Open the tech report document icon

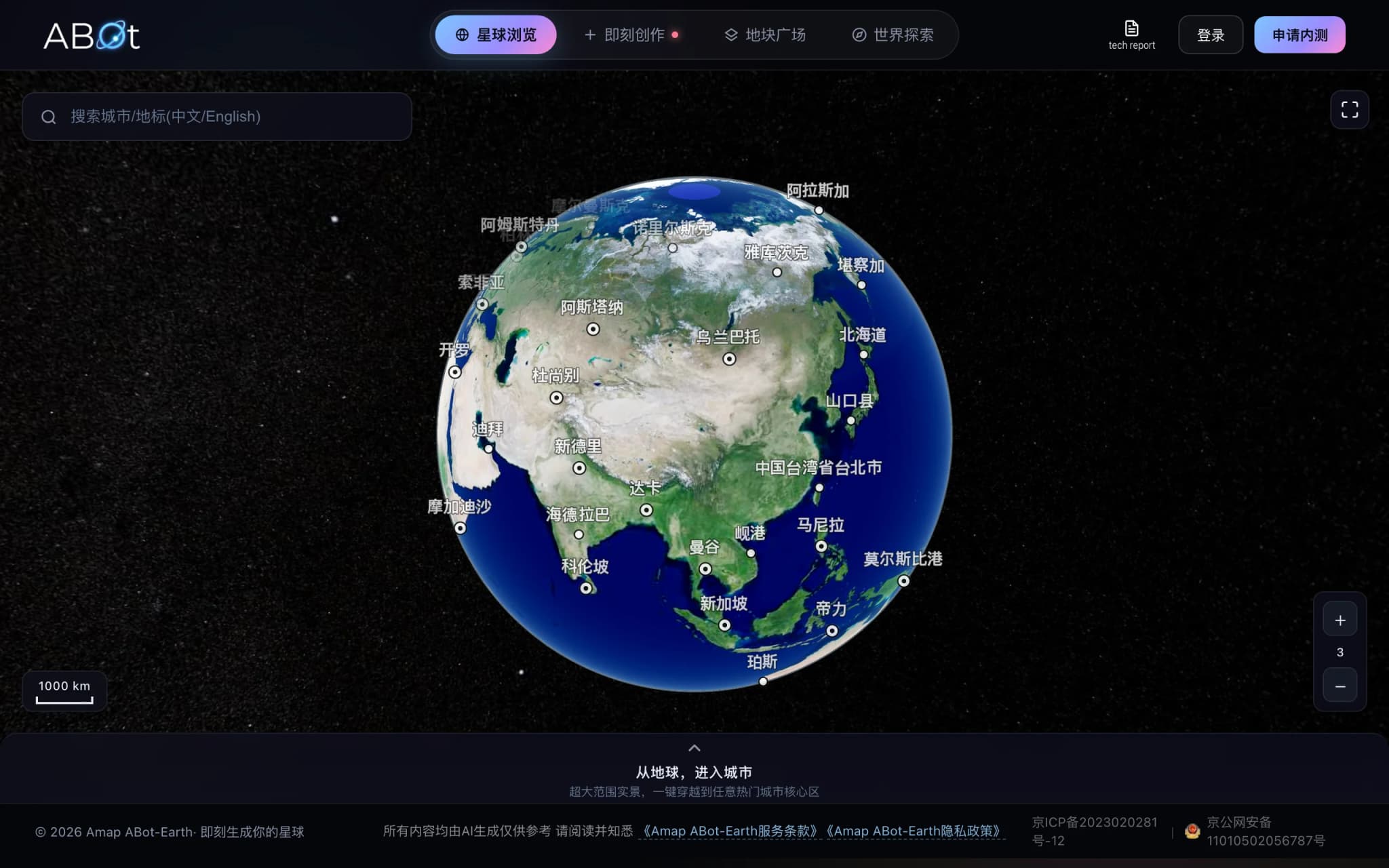tap(1131, 28)
